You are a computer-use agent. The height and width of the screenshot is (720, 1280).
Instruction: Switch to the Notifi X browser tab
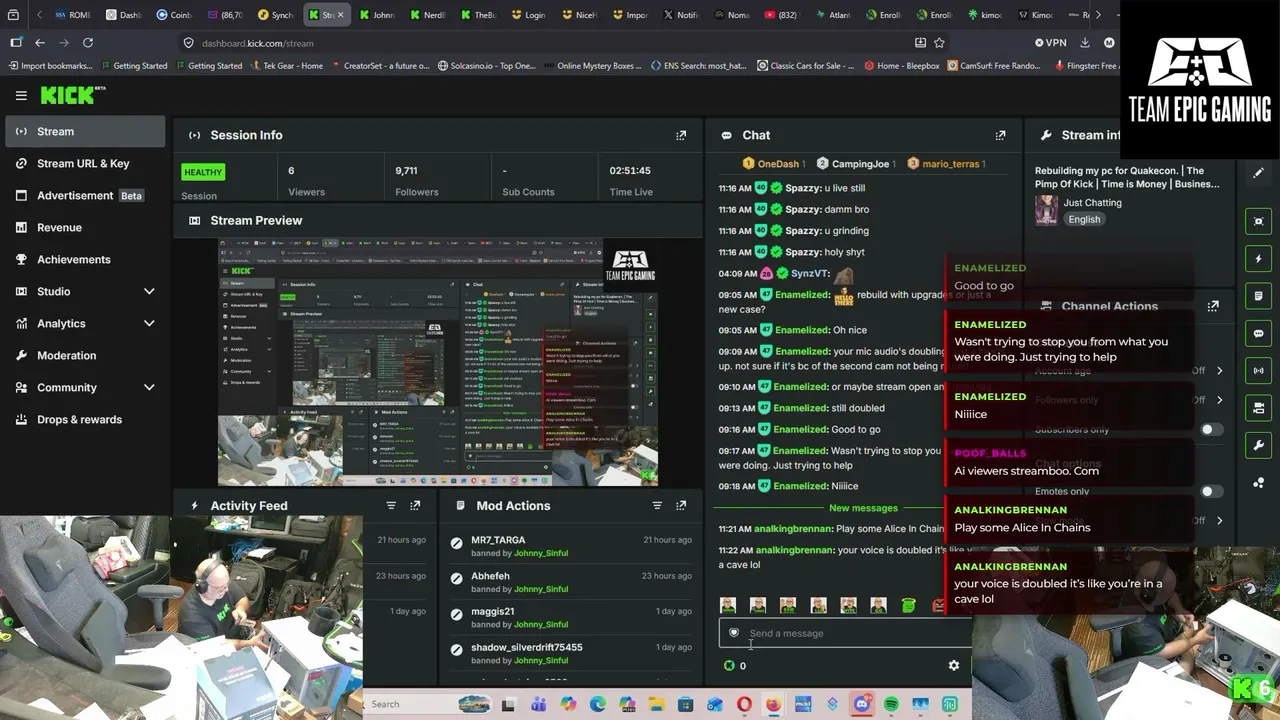682,15
